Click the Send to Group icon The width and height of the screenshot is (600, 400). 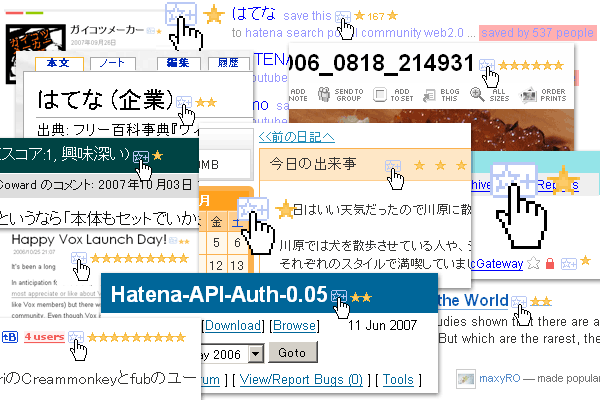[x=324, y=94]
